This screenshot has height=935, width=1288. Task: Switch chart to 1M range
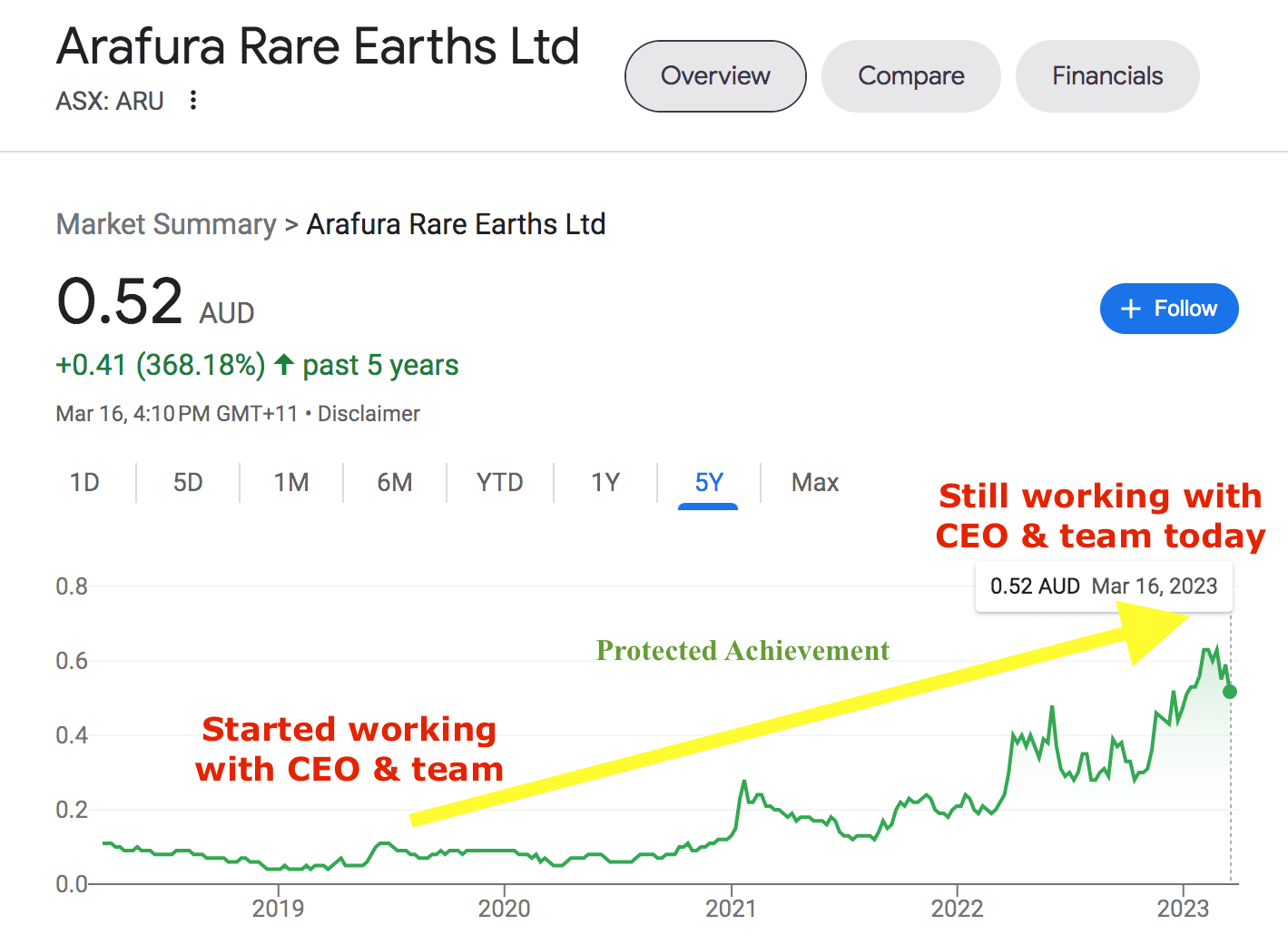coord(291,482)
